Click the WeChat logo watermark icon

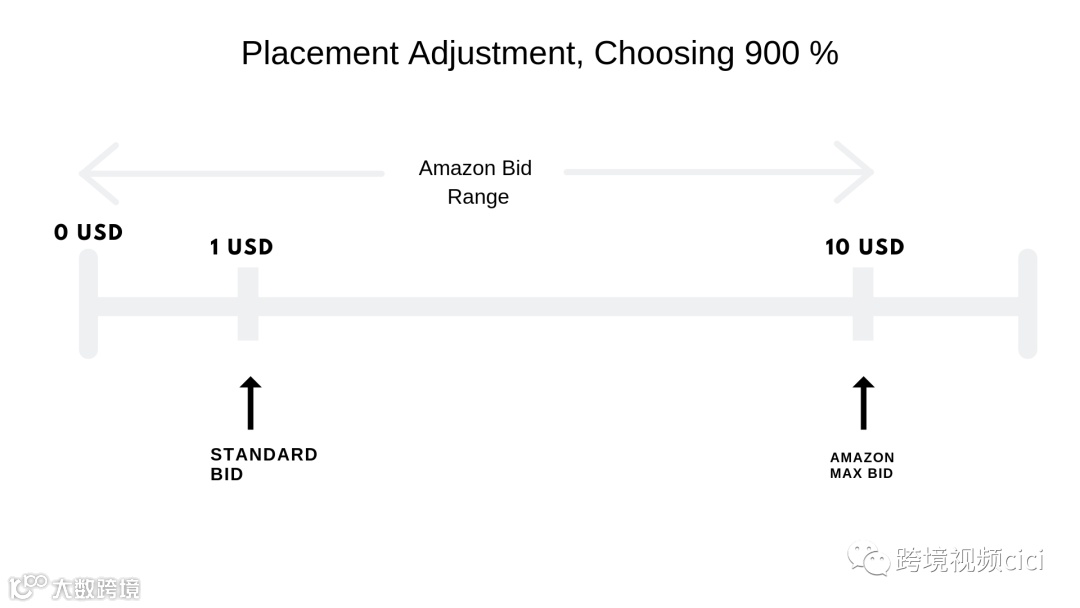[868, 559]
